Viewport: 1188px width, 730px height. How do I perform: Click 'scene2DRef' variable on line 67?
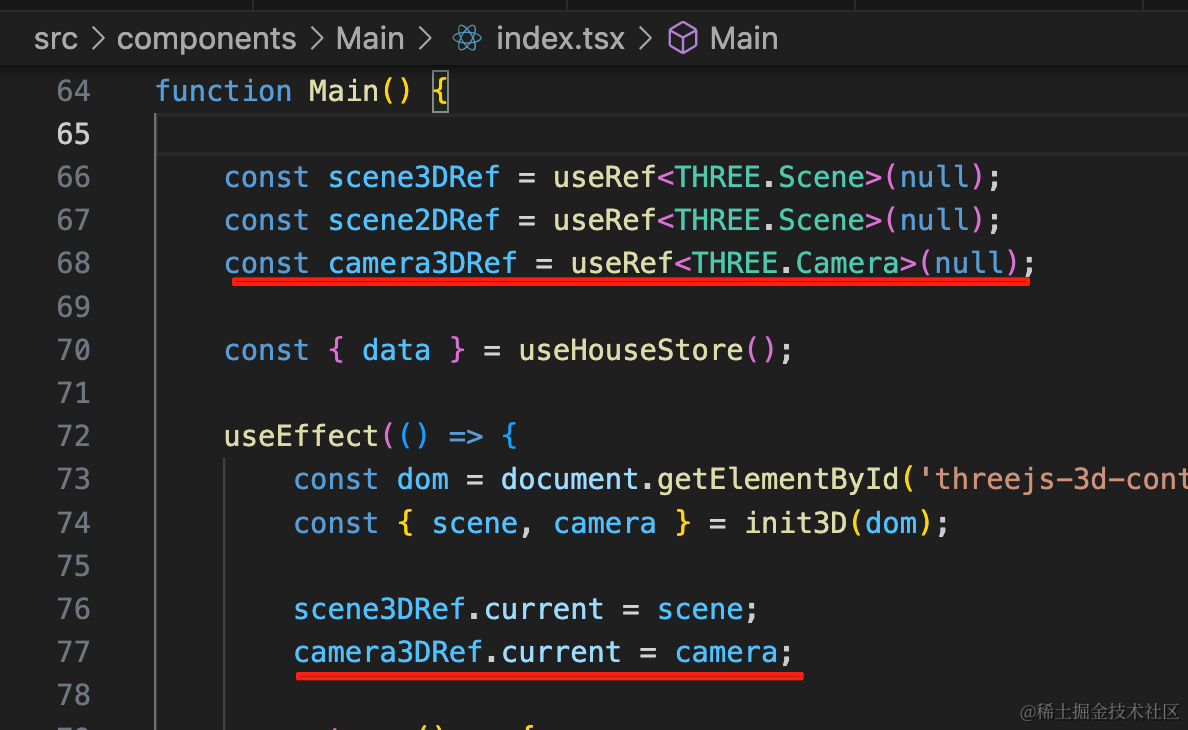tap(414, 221)
